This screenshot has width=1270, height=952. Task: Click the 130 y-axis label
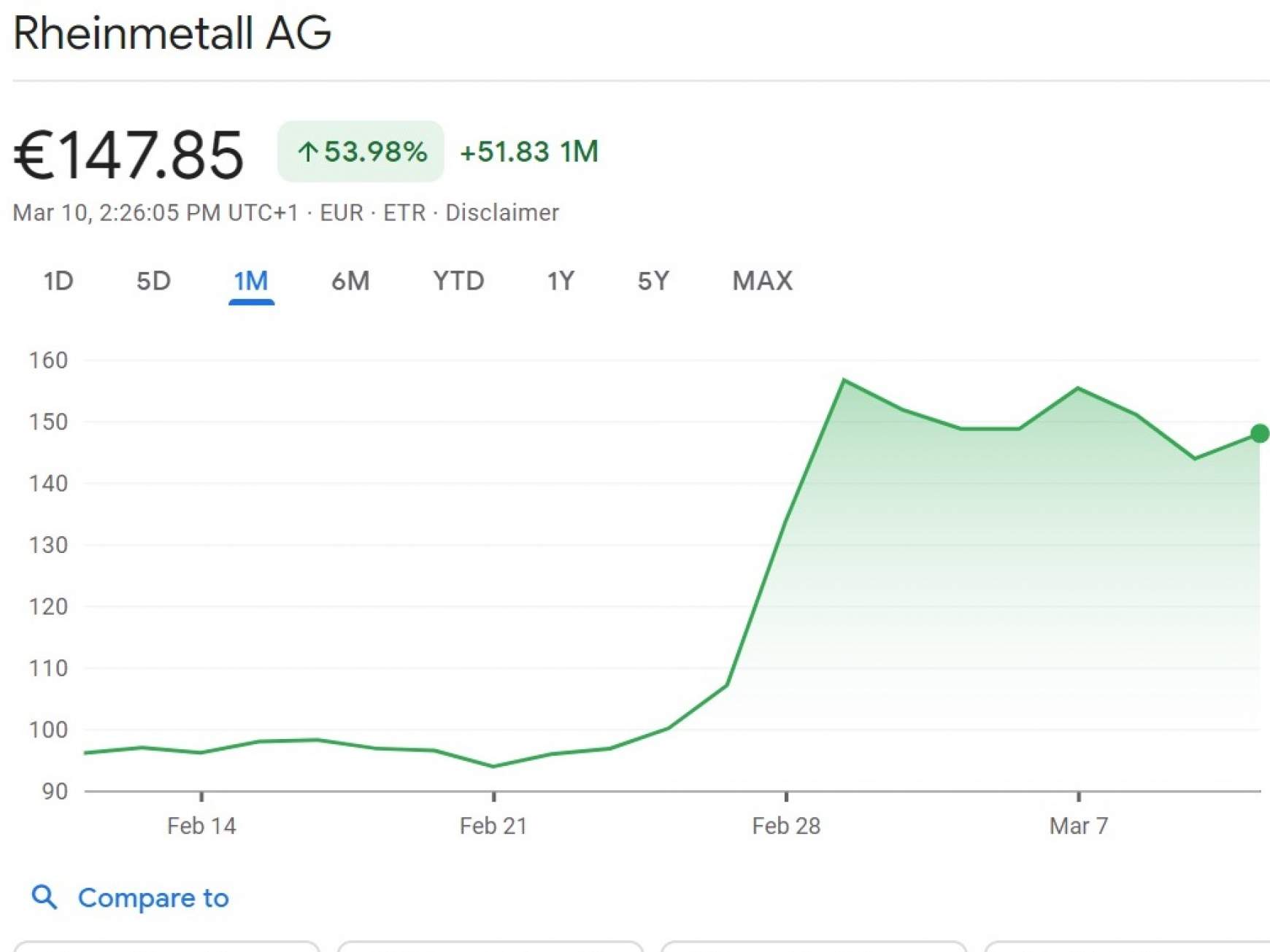(48, 545)
